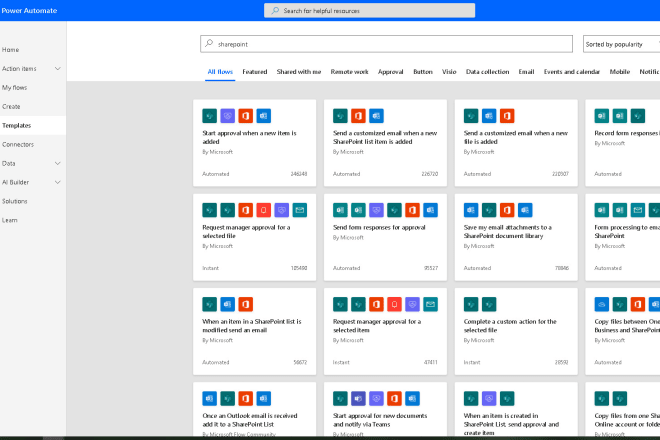Click the first Forms icon on the 'Record form responses' card
660x440 pixels.
601,116
